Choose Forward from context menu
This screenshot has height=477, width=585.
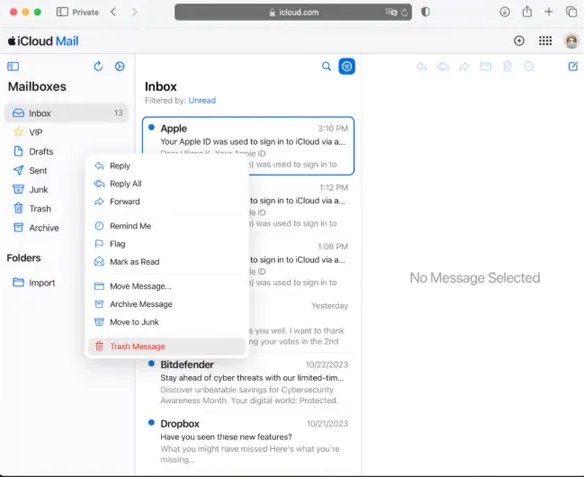(167, 201)
